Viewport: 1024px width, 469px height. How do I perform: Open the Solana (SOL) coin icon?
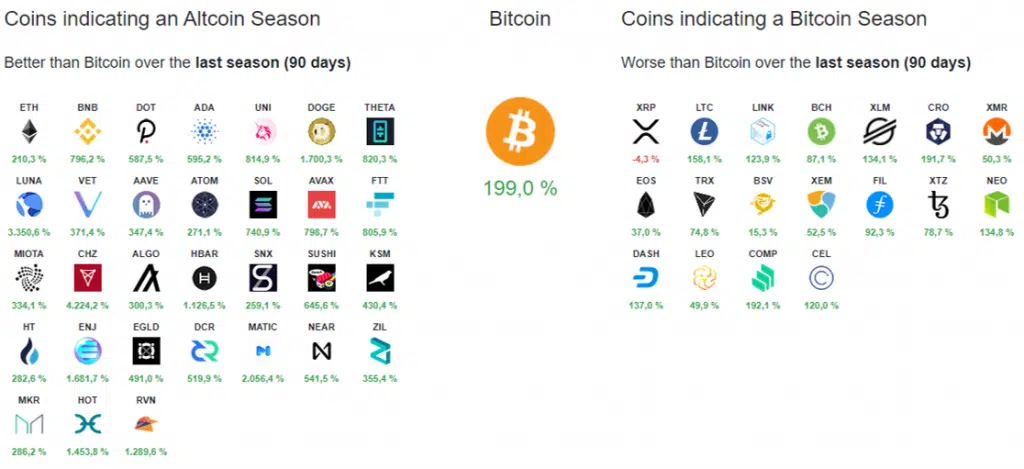pos(263,204)
